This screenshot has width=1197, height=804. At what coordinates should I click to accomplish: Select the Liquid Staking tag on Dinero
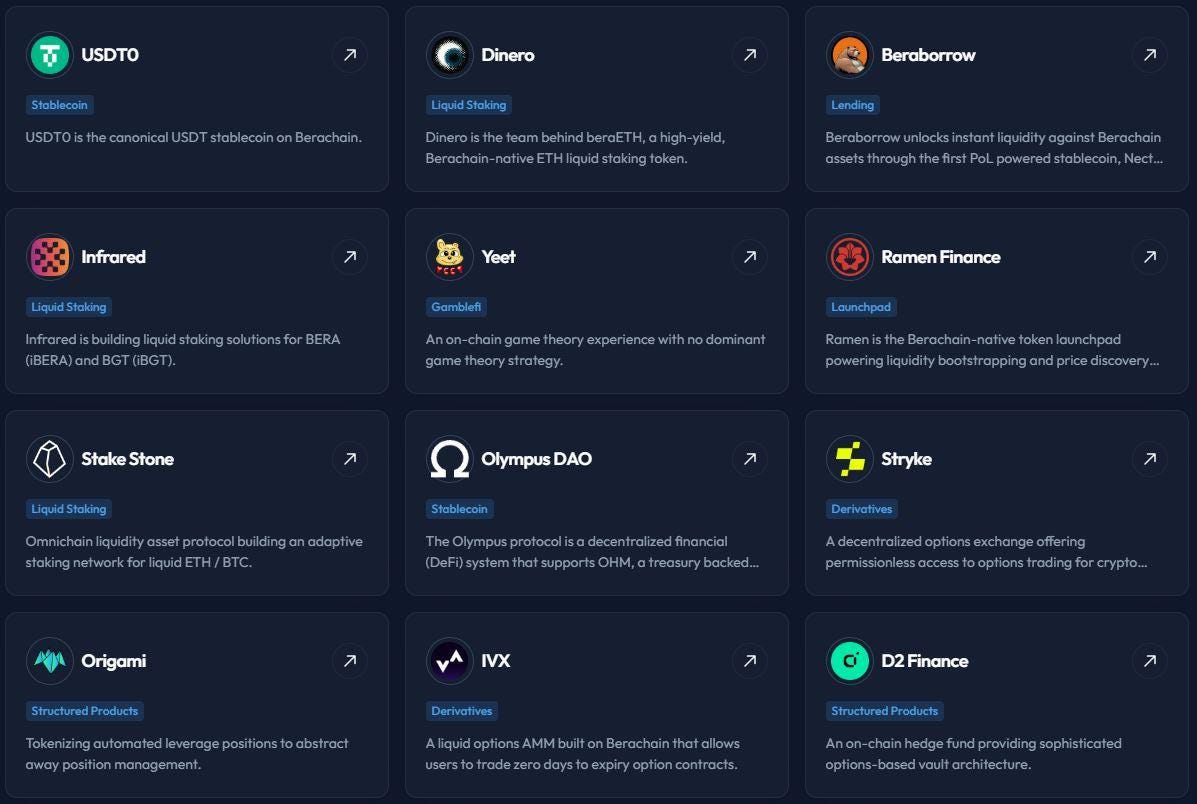click(x=469, y=105)
